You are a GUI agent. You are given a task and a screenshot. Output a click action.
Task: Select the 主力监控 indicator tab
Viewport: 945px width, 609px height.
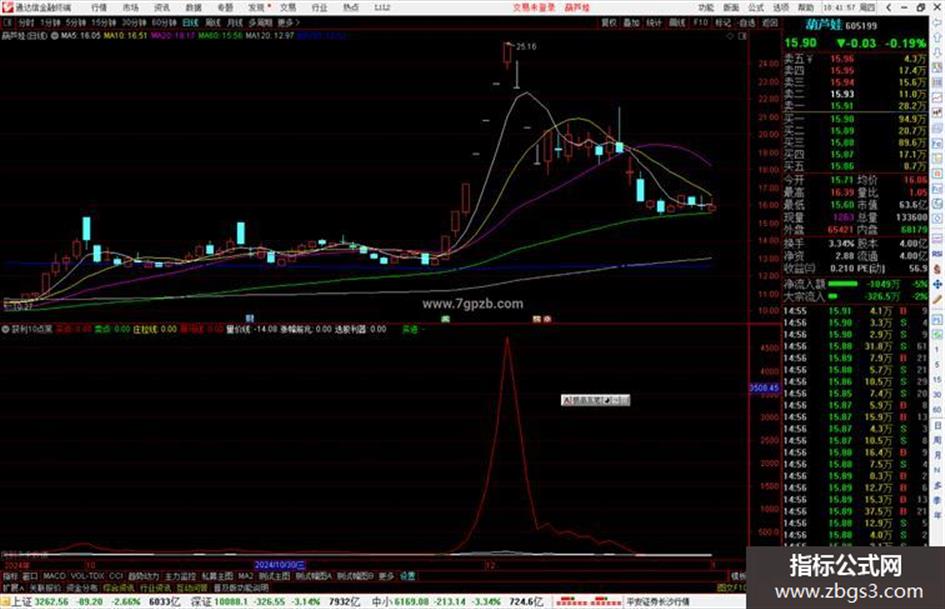[180, 576]
